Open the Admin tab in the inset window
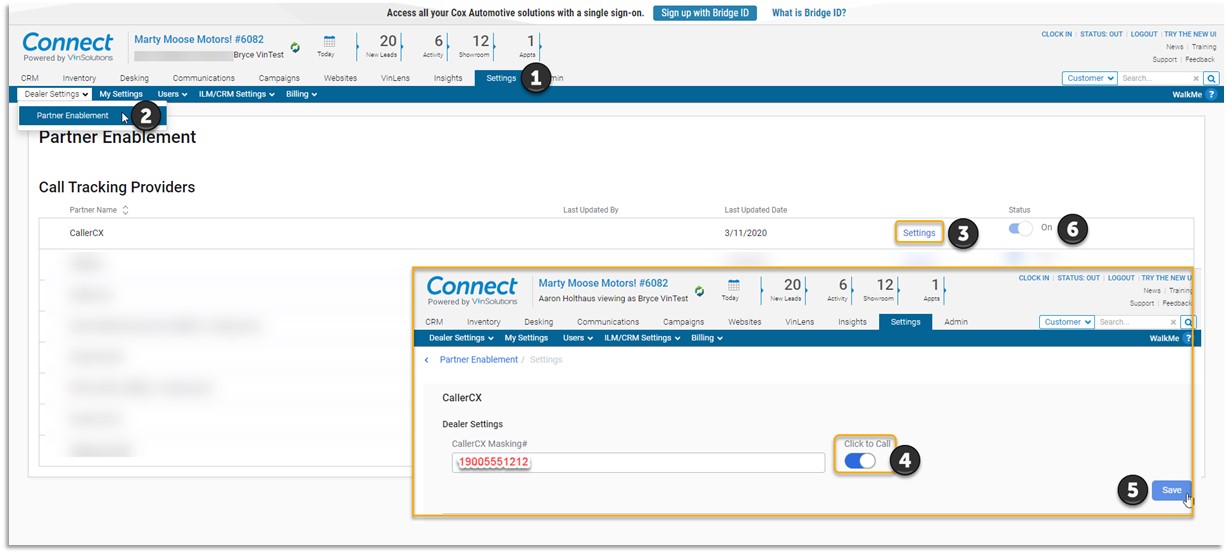 point(956,322)
